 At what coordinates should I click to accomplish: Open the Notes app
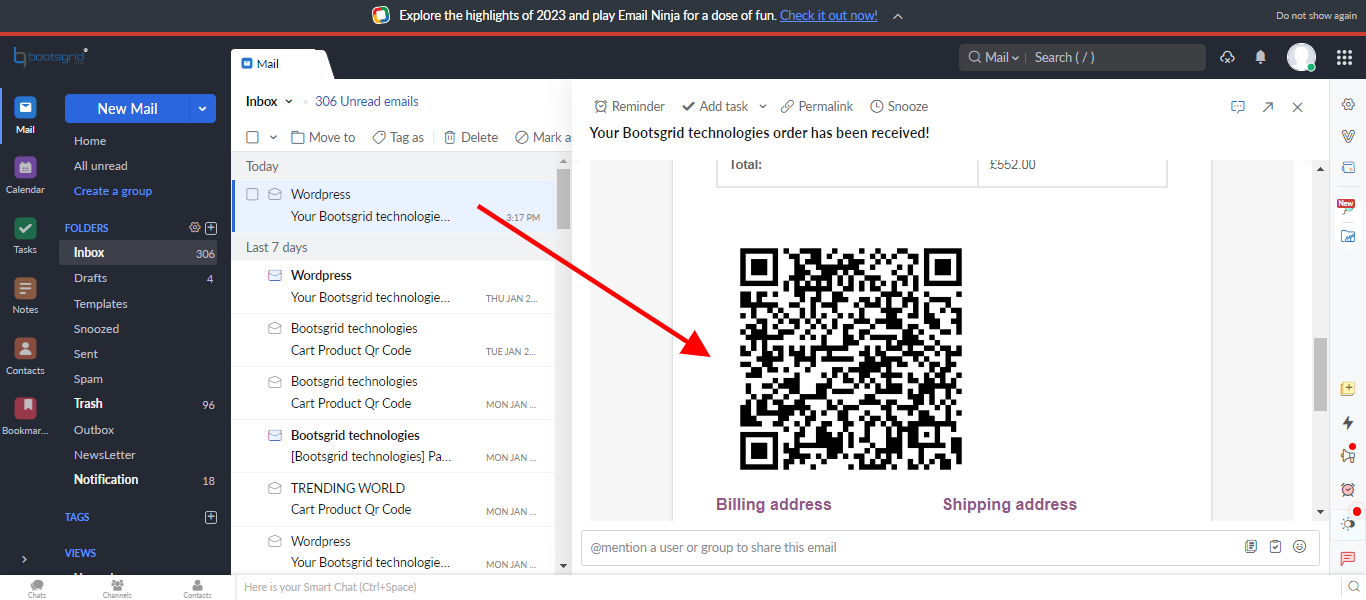[x=25, y=296]
